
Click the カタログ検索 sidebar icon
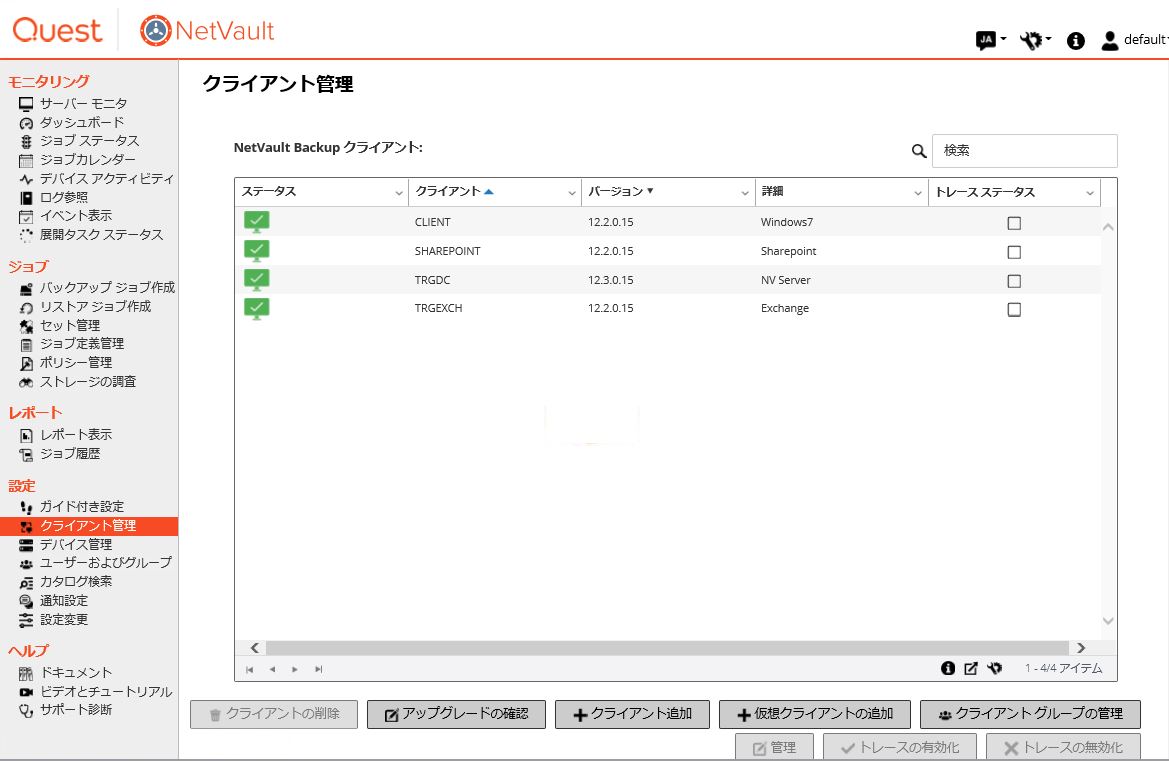tap(26, 583)
